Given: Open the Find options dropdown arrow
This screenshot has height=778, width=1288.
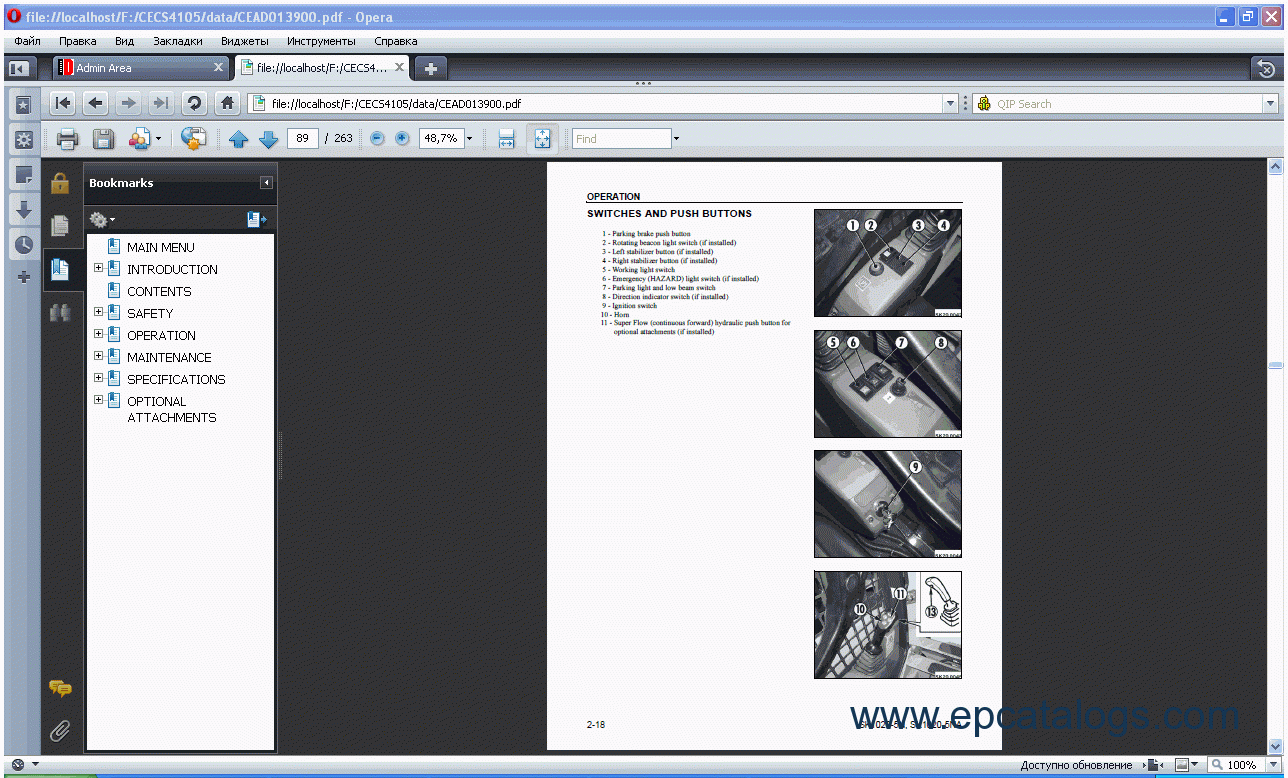Looking at the screenshot, I should 676,139.
